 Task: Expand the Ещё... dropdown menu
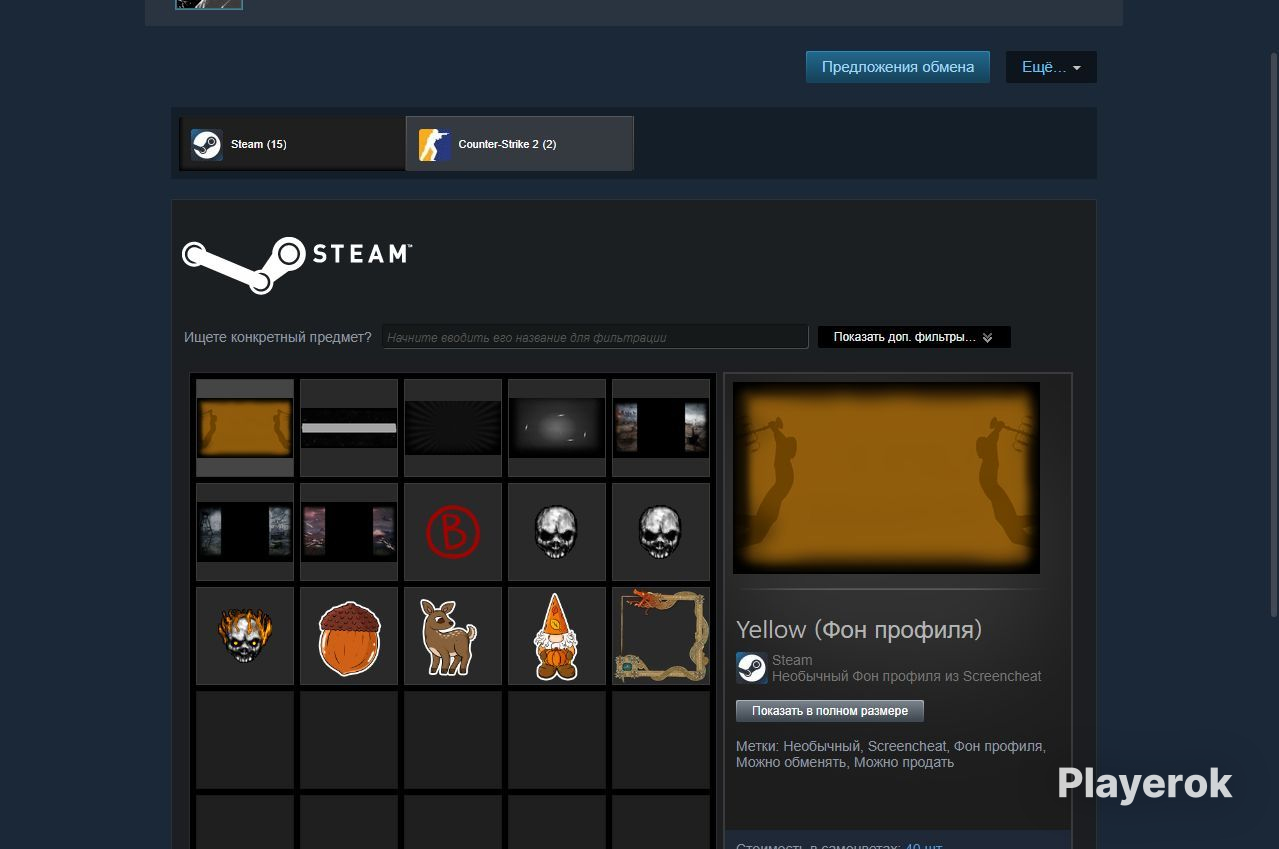pos(1051,67)
